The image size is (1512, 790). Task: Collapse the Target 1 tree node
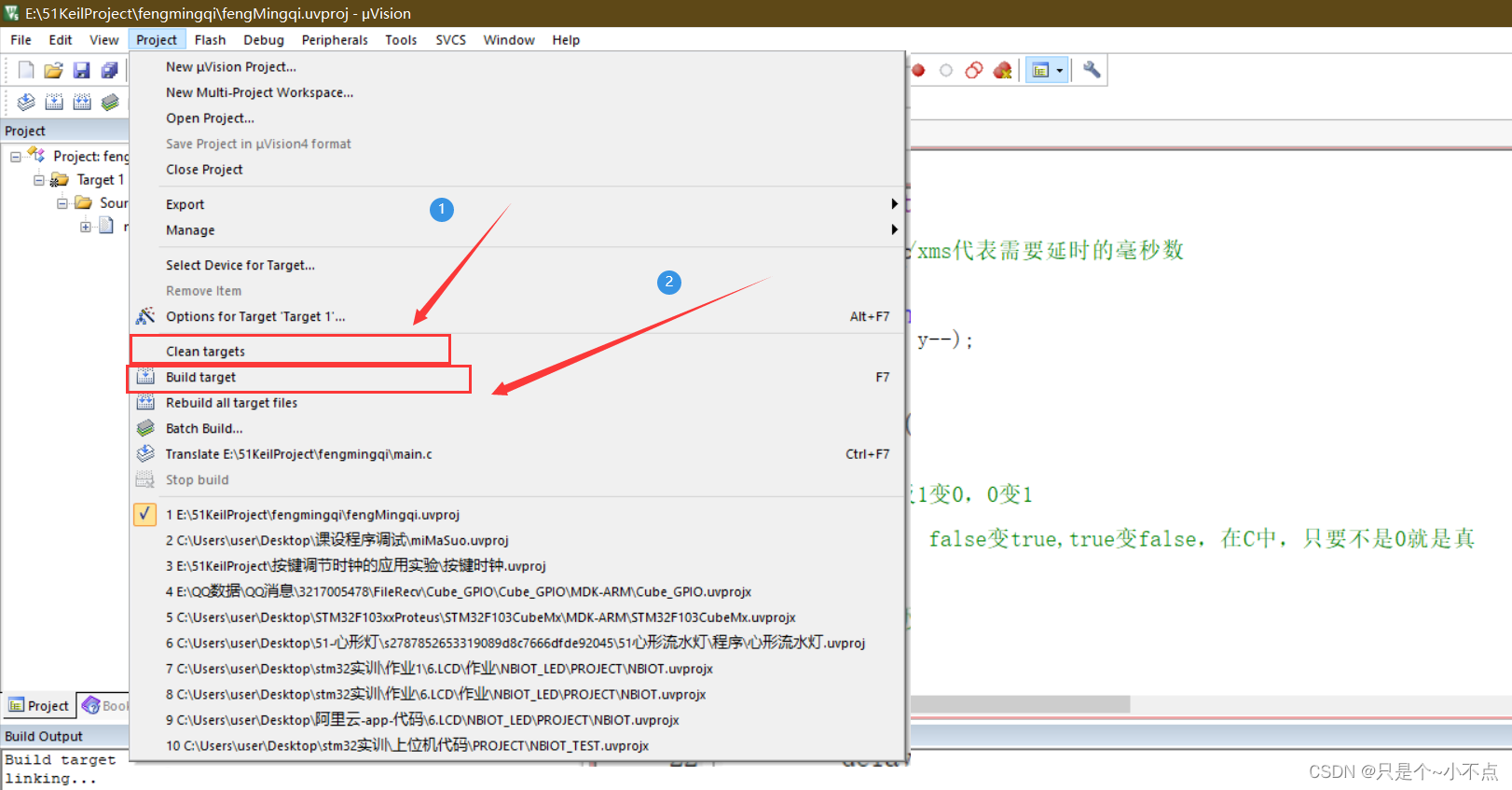39,180
